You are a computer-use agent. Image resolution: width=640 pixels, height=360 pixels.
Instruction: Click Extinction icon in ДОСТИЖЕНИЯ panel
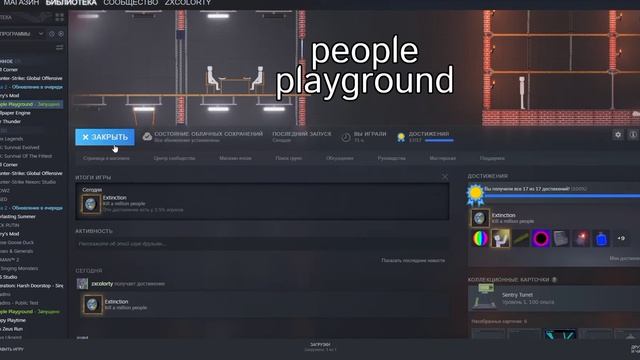(x=480, y=218)
